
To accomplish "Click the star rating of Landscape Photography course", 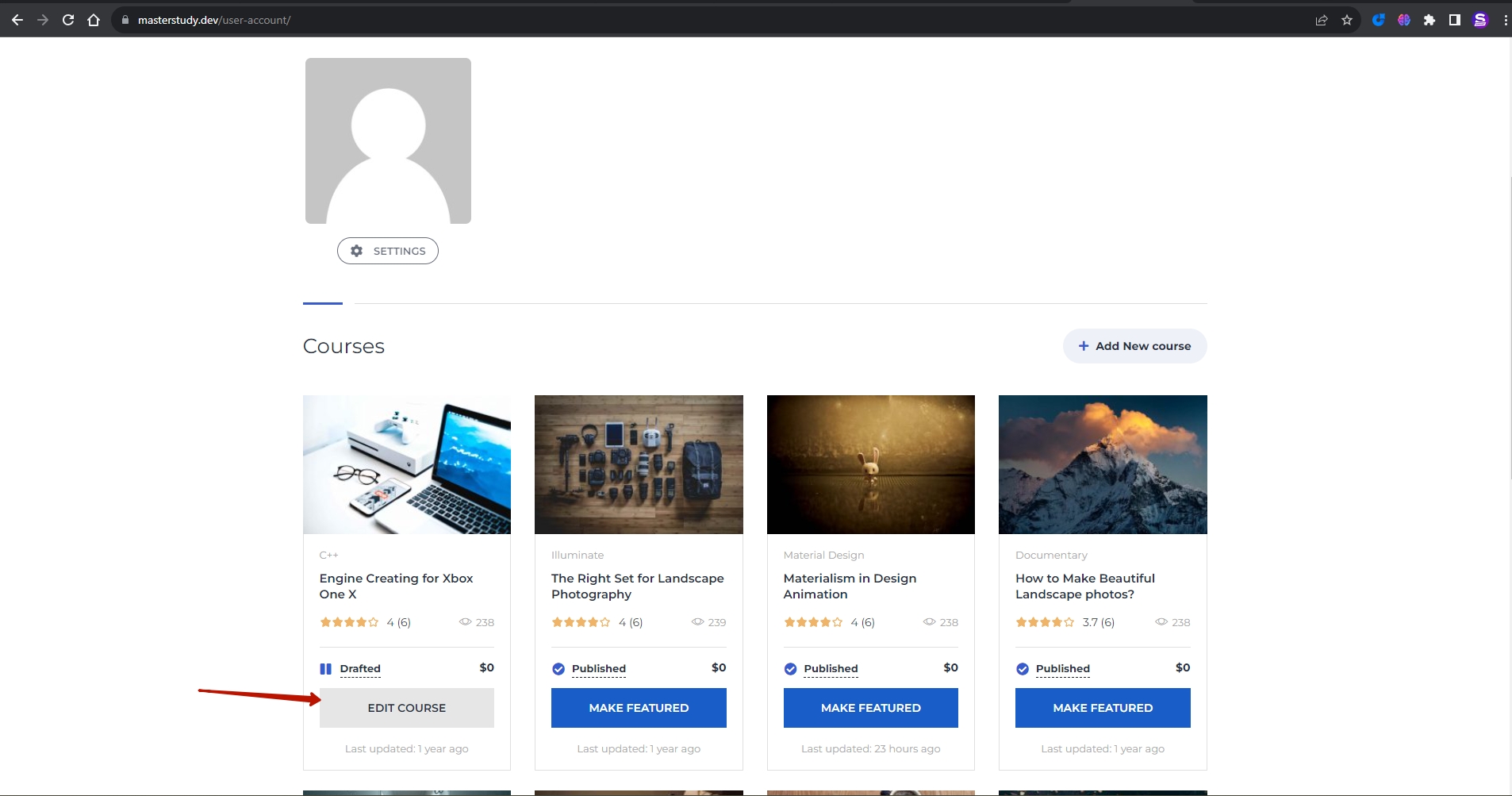I will [581, 622].
